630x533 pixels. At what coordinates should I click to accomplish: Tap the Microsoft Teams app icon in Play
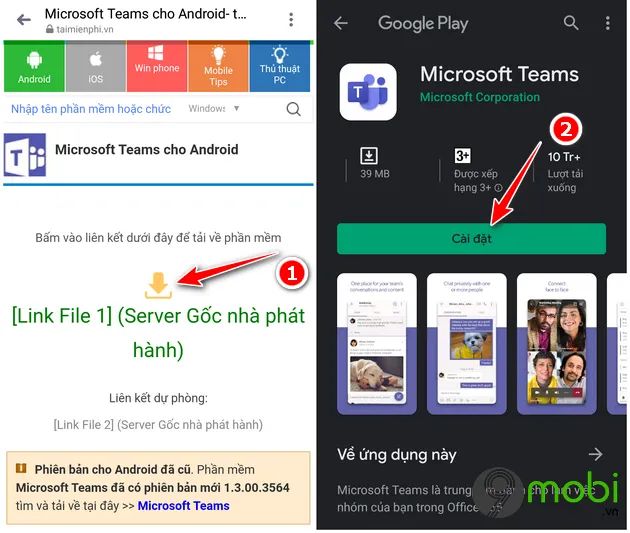coord(368,92)
